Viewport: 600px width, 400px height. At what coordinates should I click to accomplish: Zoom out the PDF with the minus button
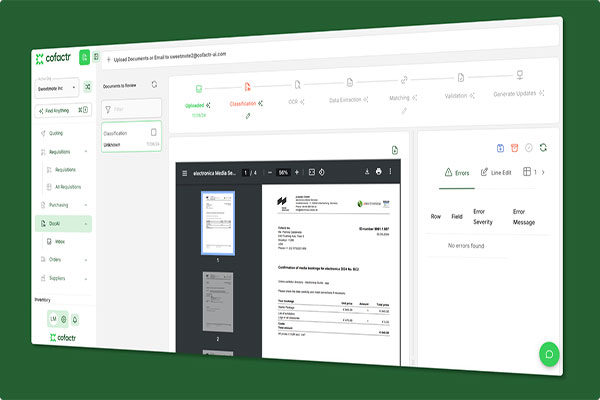tap(270, 173)
